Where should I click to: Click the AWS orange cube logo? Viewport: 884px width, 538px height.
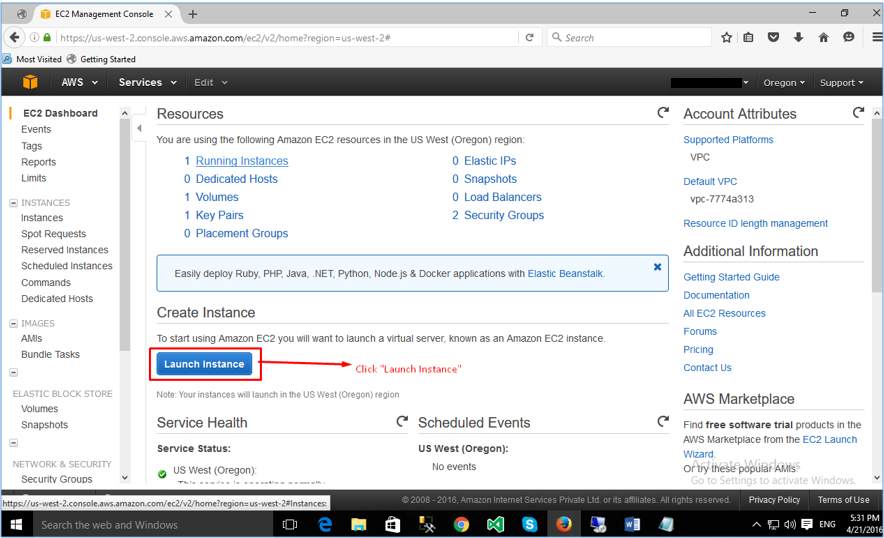30,82
